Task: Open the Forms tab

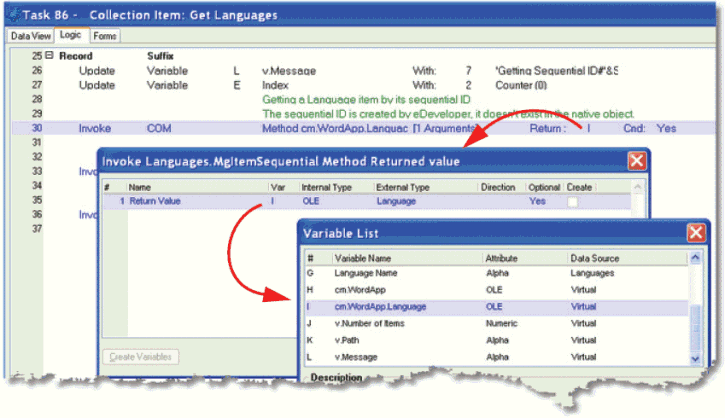Action: point(105,36)
